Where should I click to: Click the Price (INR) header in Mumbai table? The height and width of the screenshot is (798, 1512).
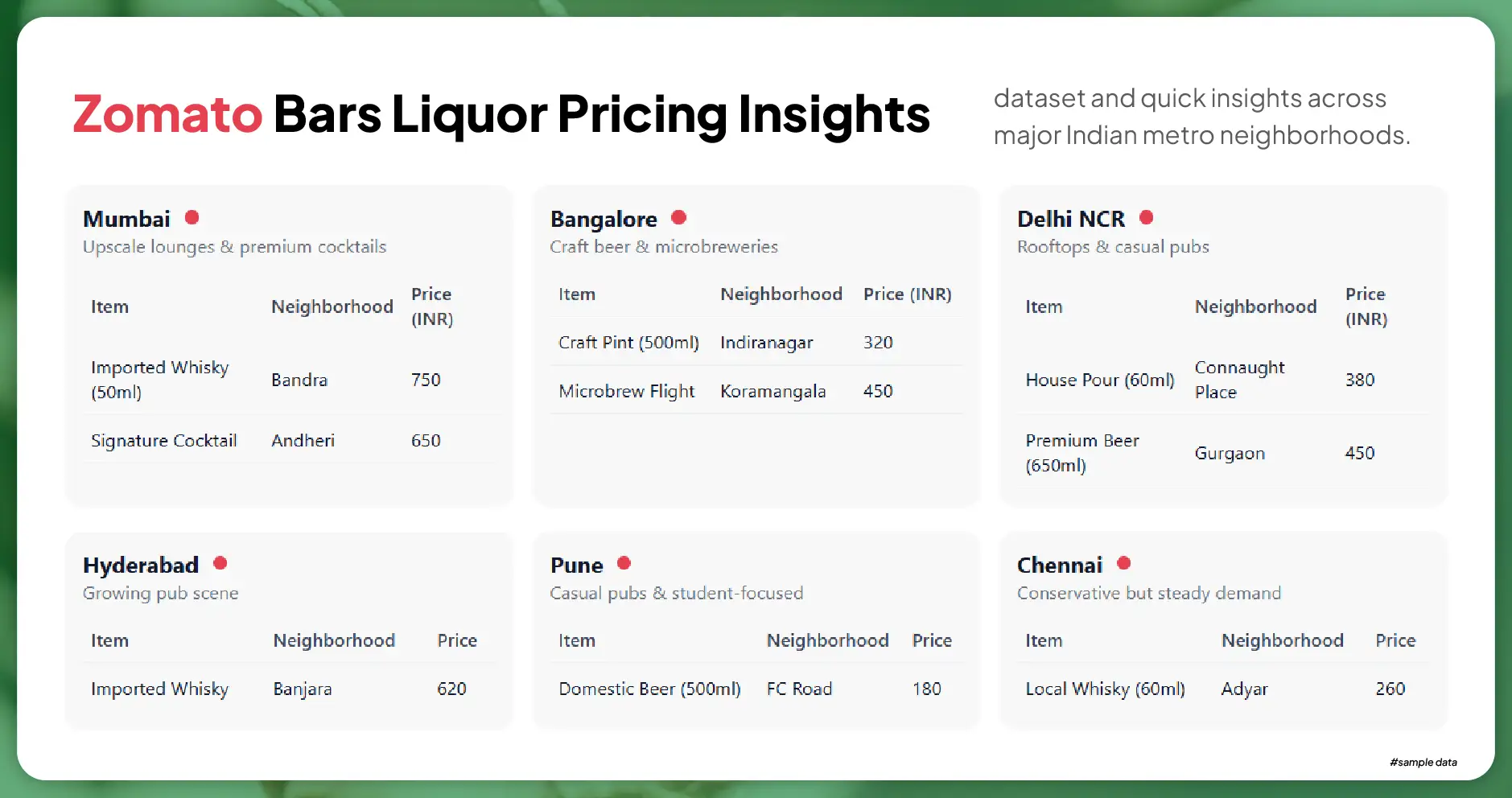[431, 306]
